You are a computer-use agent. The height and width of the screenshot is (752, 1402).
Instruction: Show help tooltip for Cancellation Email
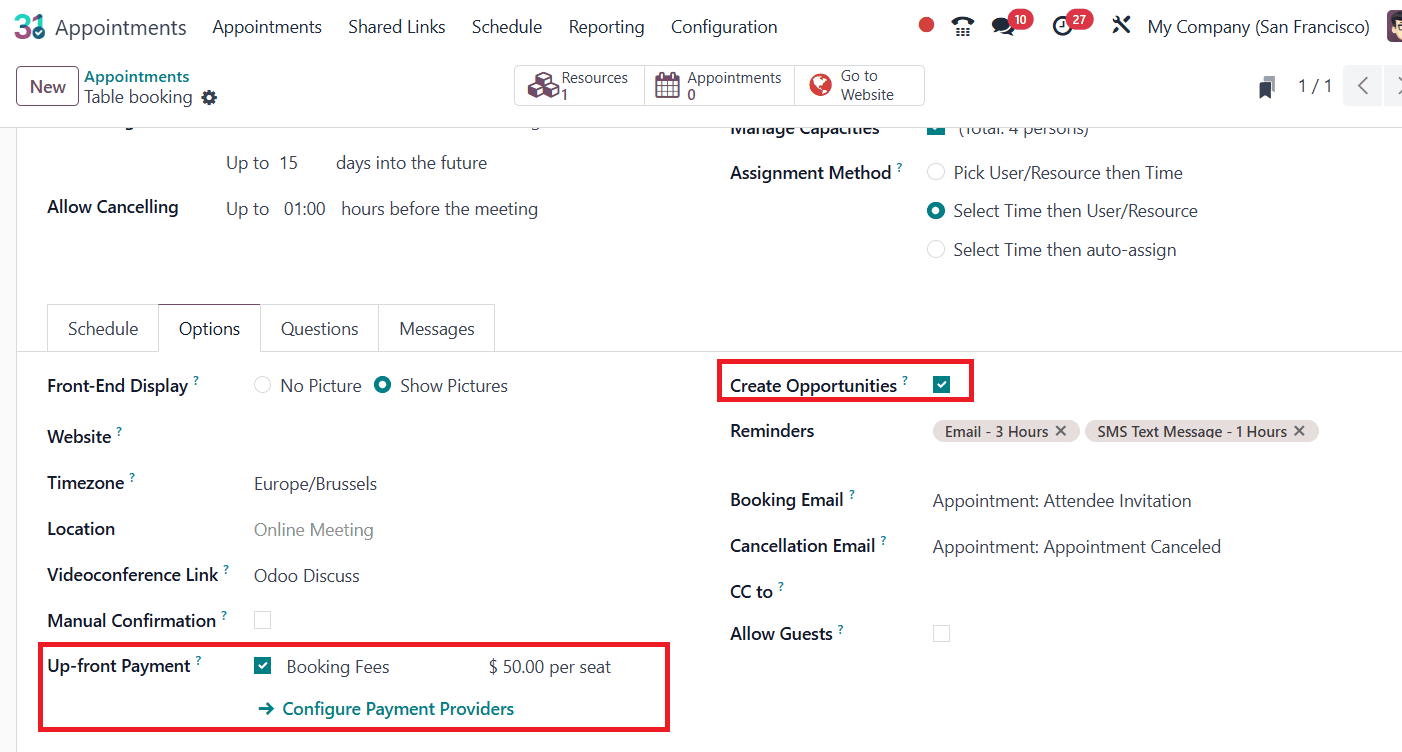pyautogui.click(x=884, y=540)
